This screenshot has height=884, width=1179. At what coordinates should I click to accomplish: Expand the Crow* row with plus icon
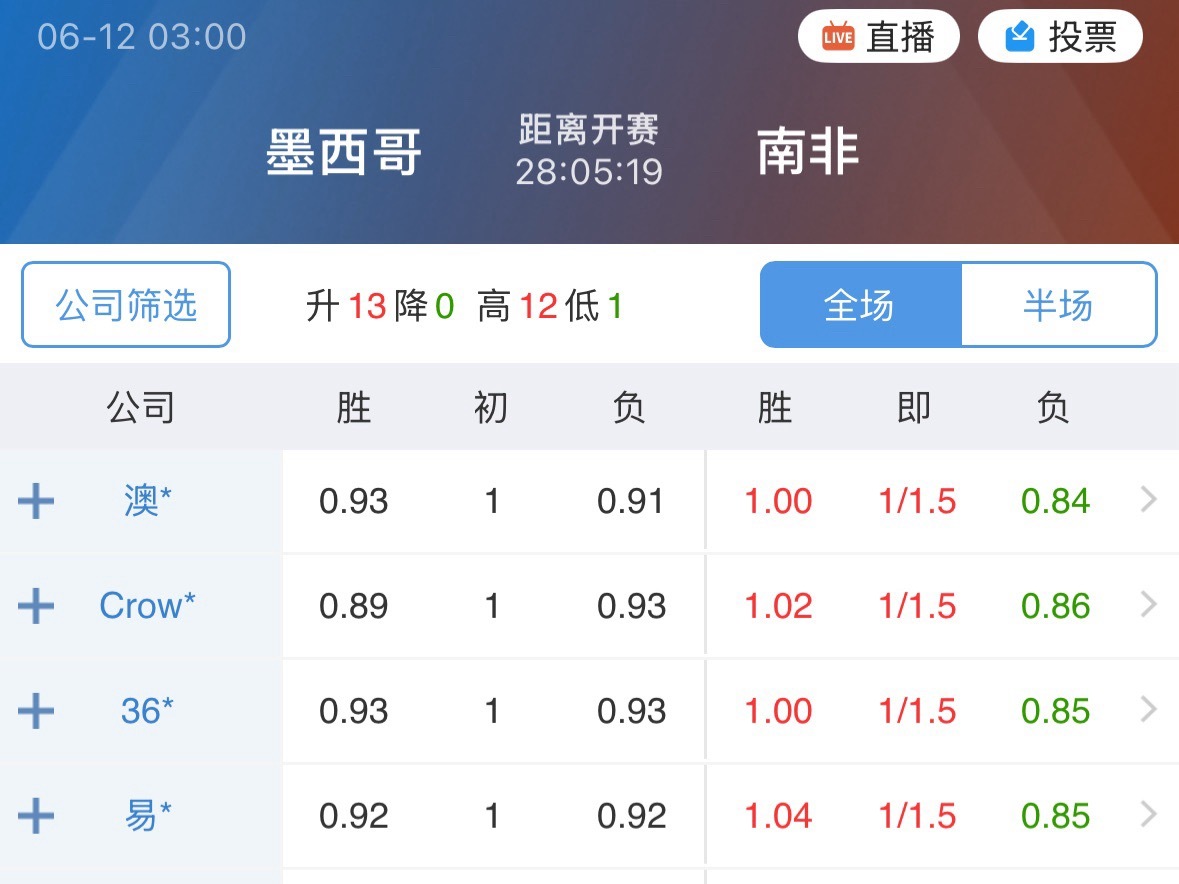[36, 606]
